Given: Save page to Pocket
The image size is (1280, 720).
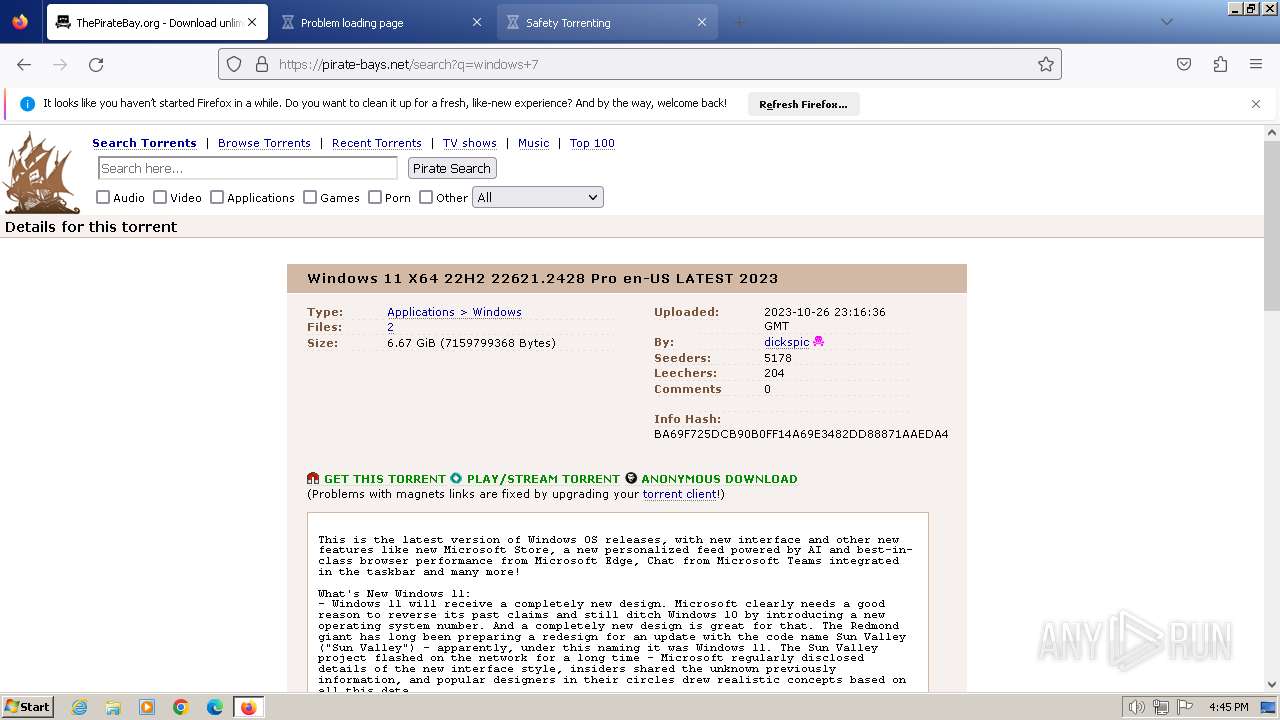Looking at the screenshot, I should click(1184, 64).
